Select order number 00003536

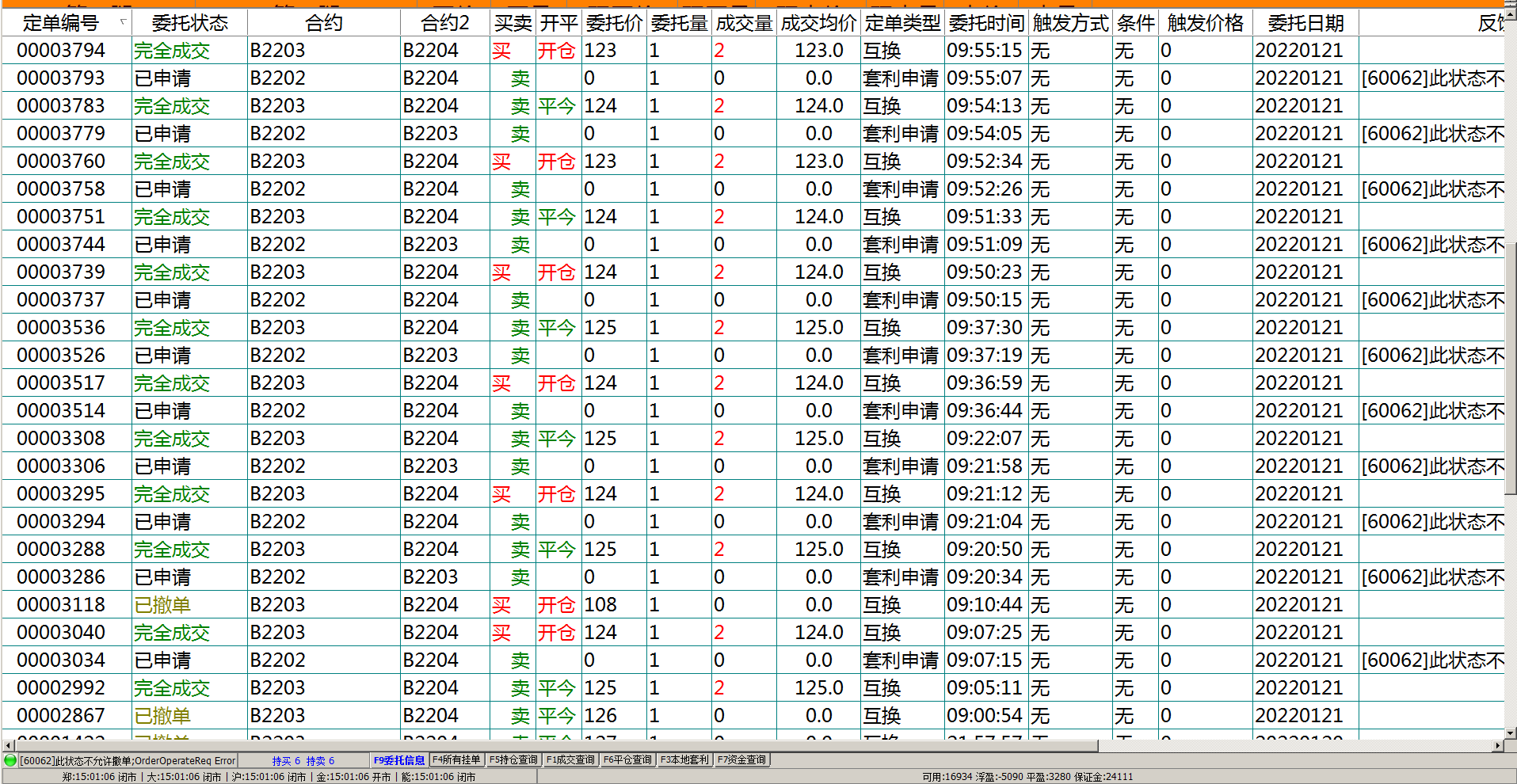[x=61, y=328]
